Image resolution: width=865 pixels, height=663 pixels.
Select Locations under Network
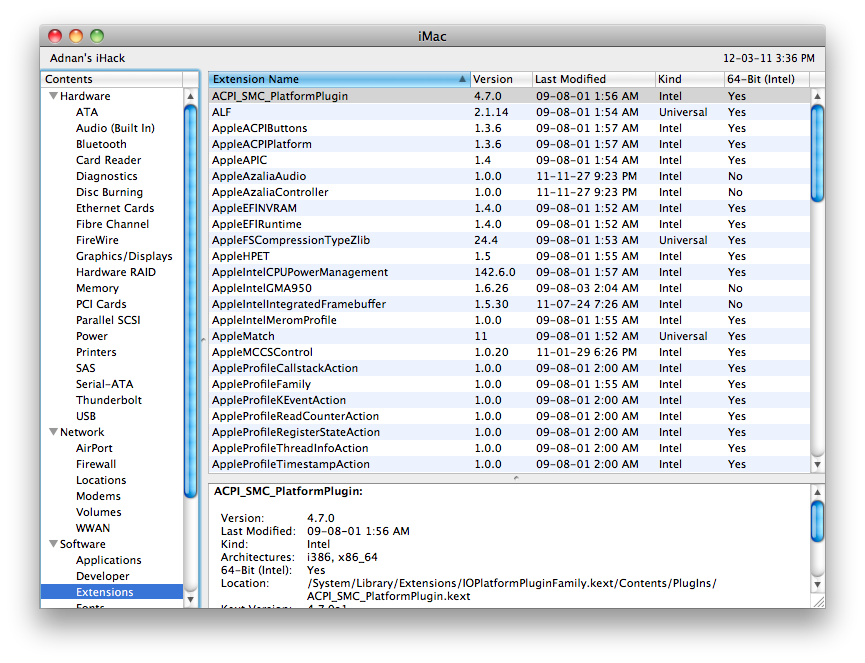point(102,480)
